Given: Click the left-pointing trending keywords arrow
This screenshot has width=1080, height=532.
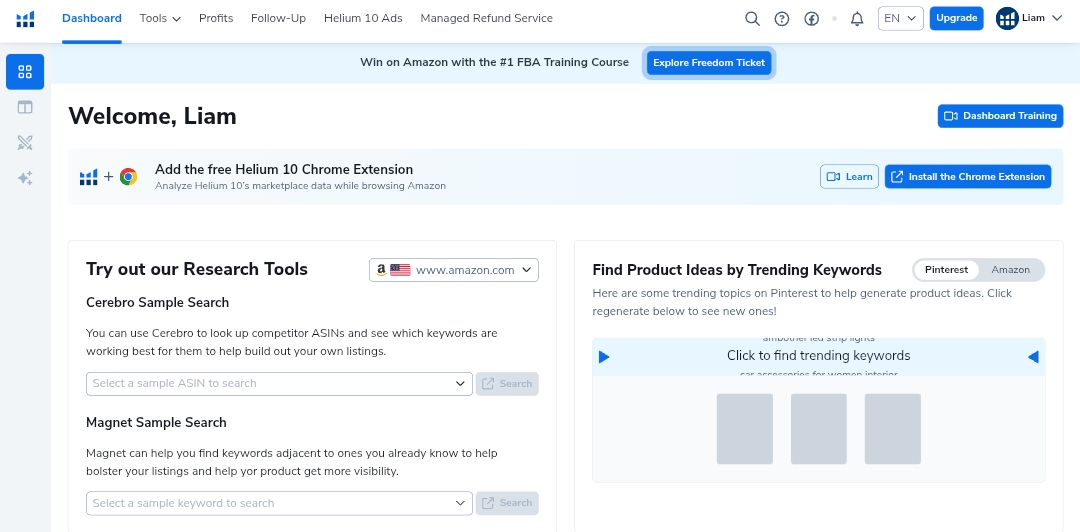Looking at the screenshot, I should [1033, 357].
